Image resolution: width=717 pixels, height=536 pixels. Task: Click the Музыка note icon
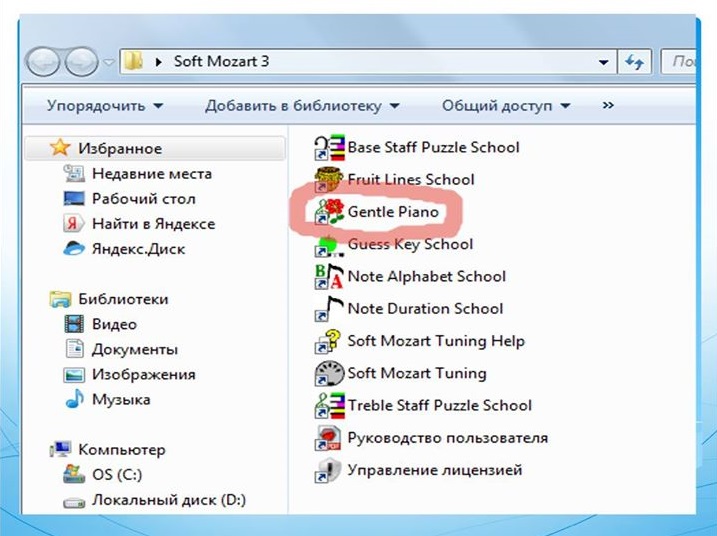(x=75, y=399)
